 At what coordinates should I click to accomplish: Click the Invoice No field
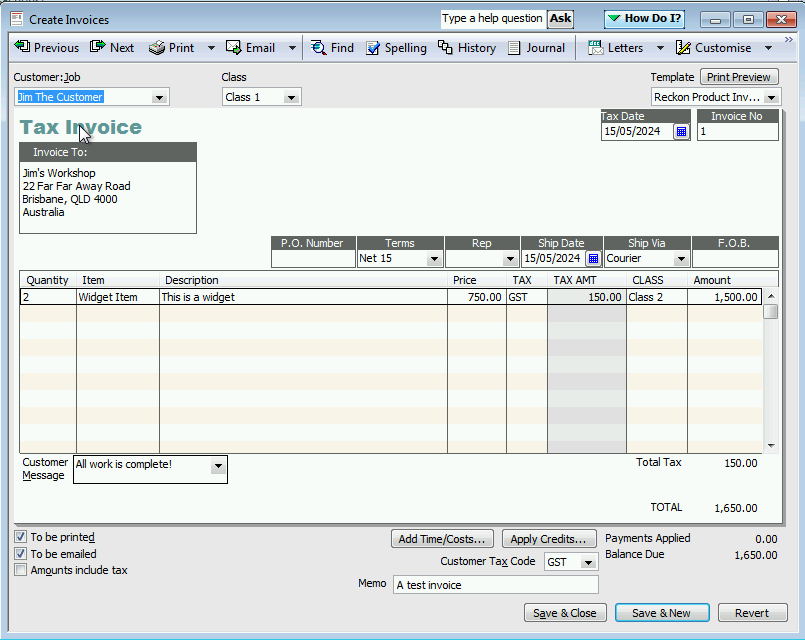737,131
